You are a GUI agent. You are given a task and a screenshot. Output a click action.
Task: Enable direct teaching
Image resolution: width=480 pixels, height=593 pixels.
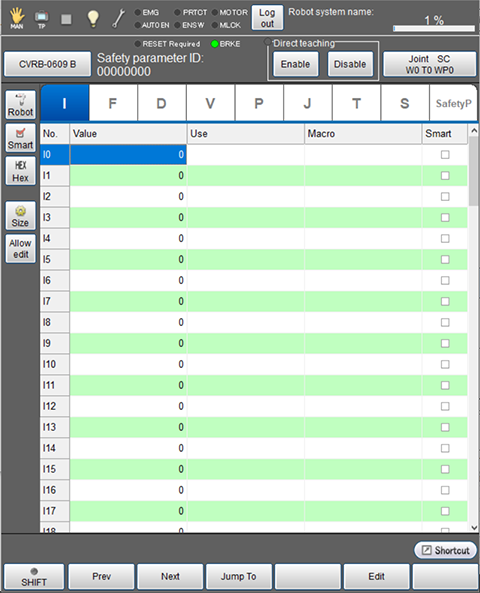pyautogui.click(x=295, y=64)
